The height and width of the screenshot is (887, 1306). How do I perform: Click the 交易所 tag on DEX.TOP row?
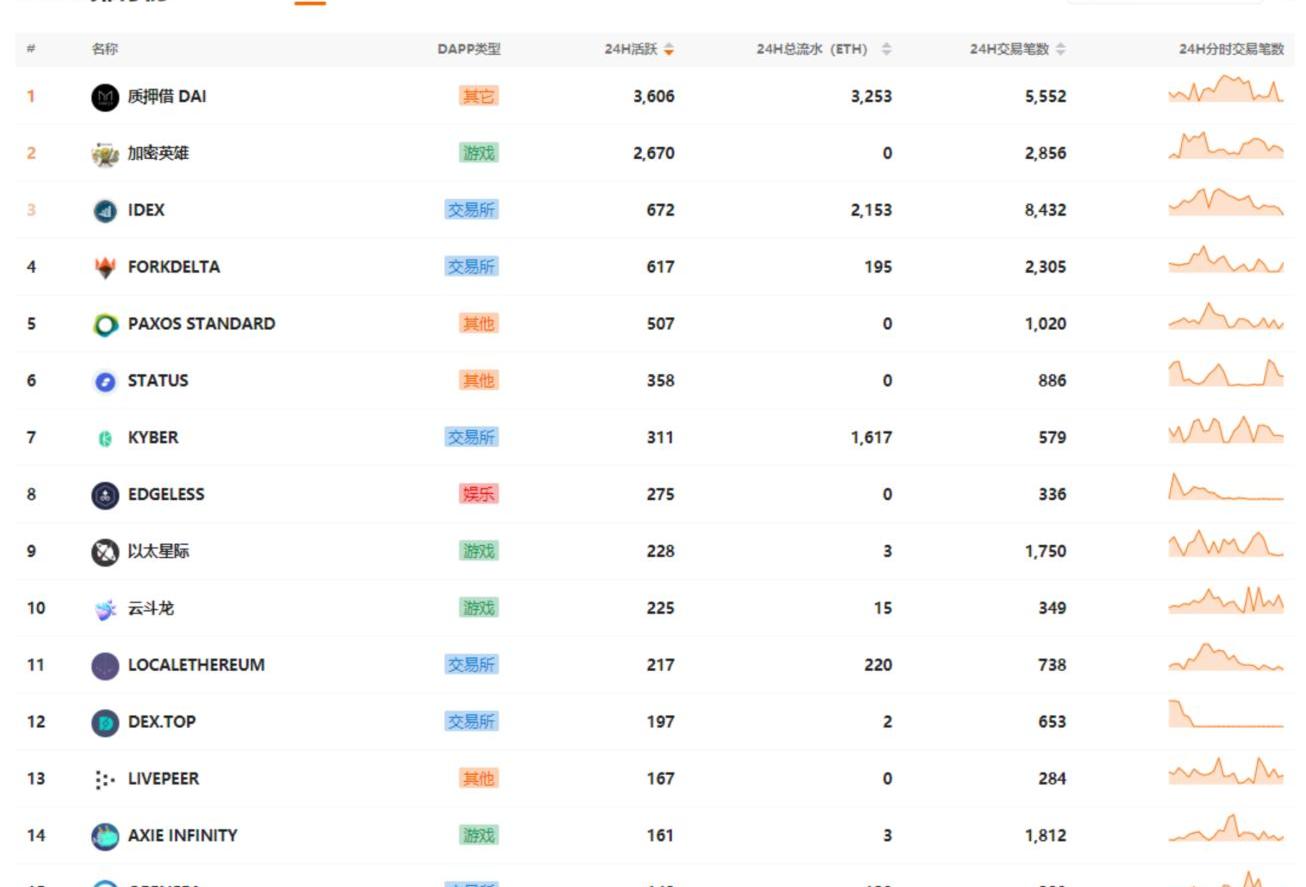point(471,722)
